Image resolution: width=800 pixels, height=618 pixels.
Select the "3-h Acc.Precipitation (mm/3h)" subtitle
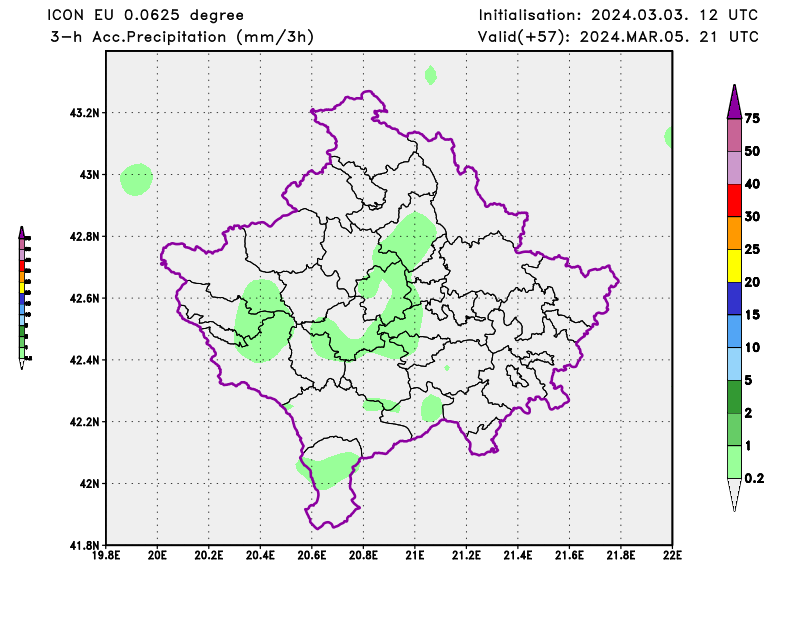tap(181, 37)
